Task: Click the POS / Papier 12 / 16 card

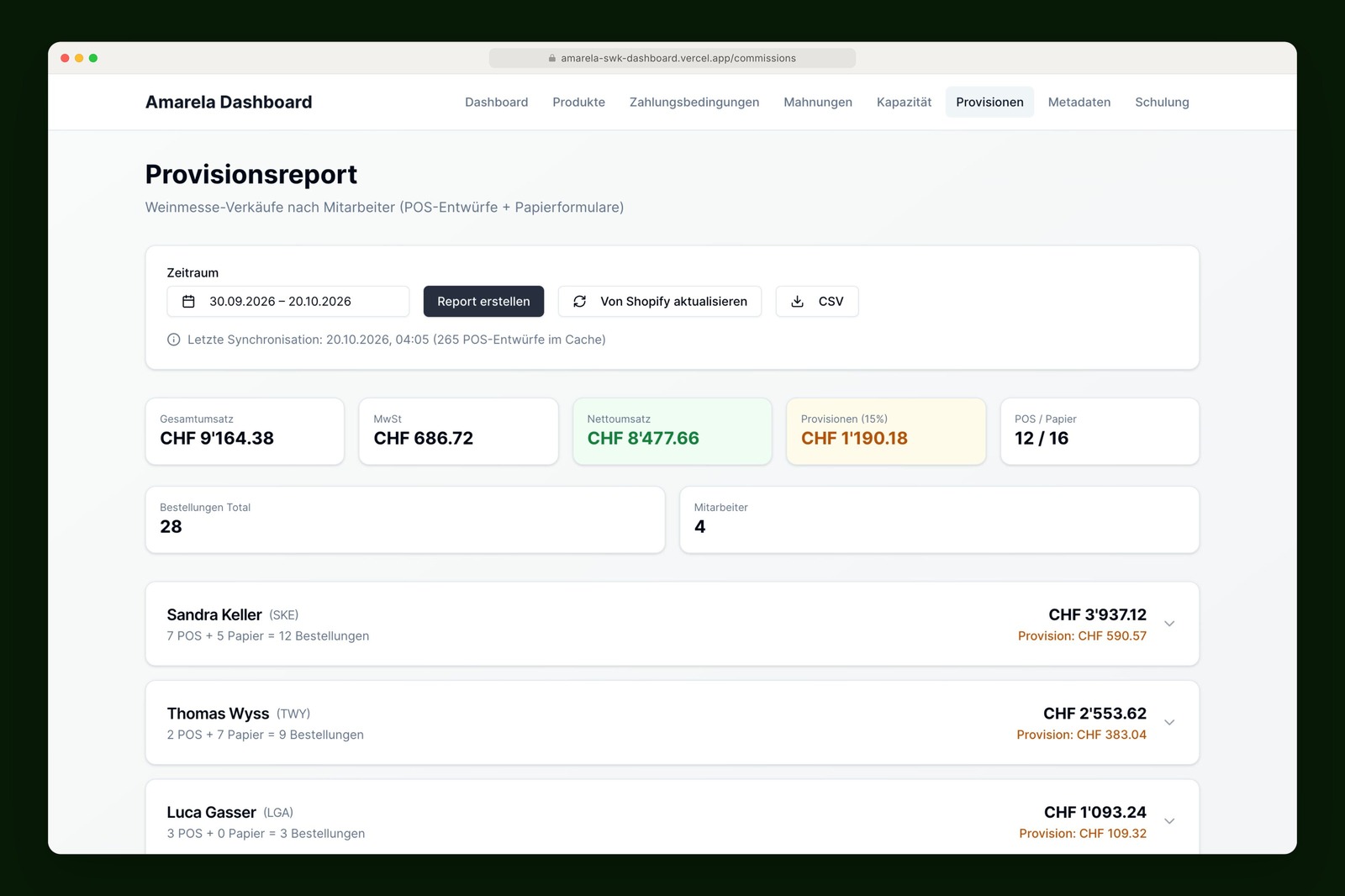Action: pyautogui.click(x=1100, y=431)
